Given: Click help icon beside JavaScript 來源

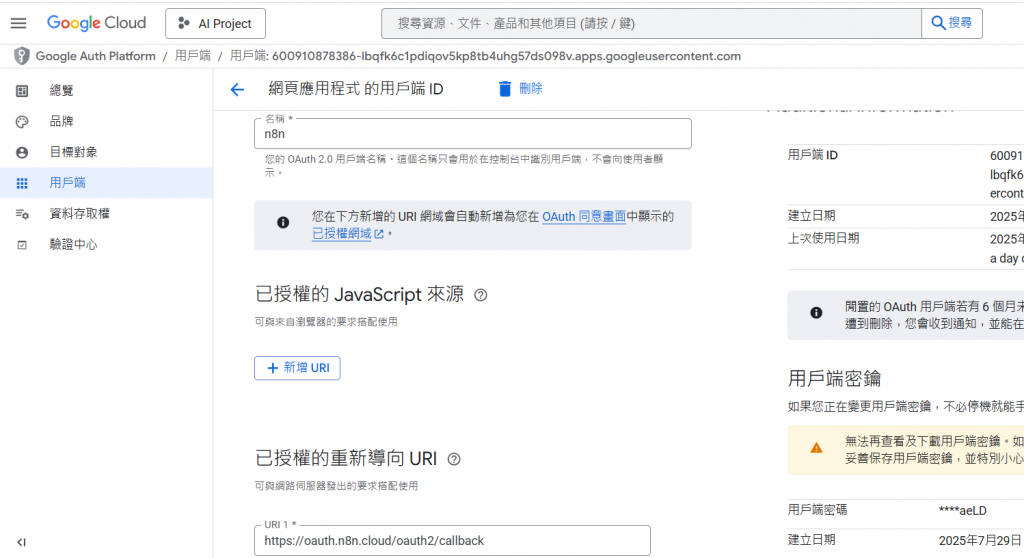Looking at the screenshot, I should point(481,295).
